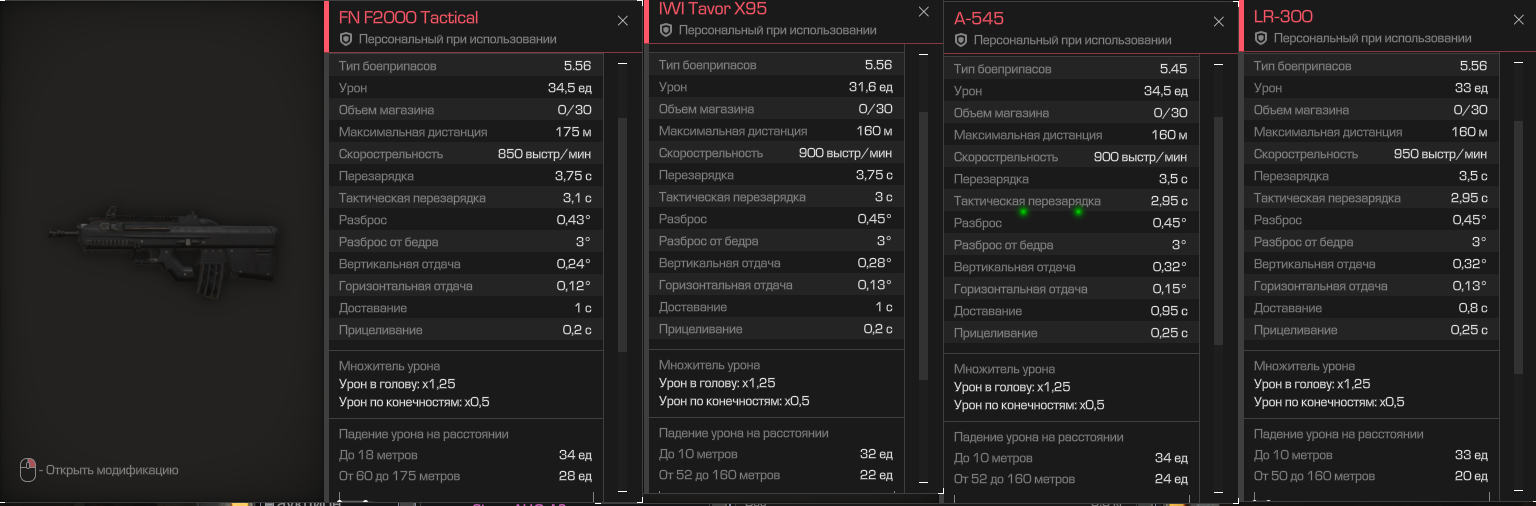
Task: Click the 24 ед falloff value in A-545 panel
Action: point(1171,479)
